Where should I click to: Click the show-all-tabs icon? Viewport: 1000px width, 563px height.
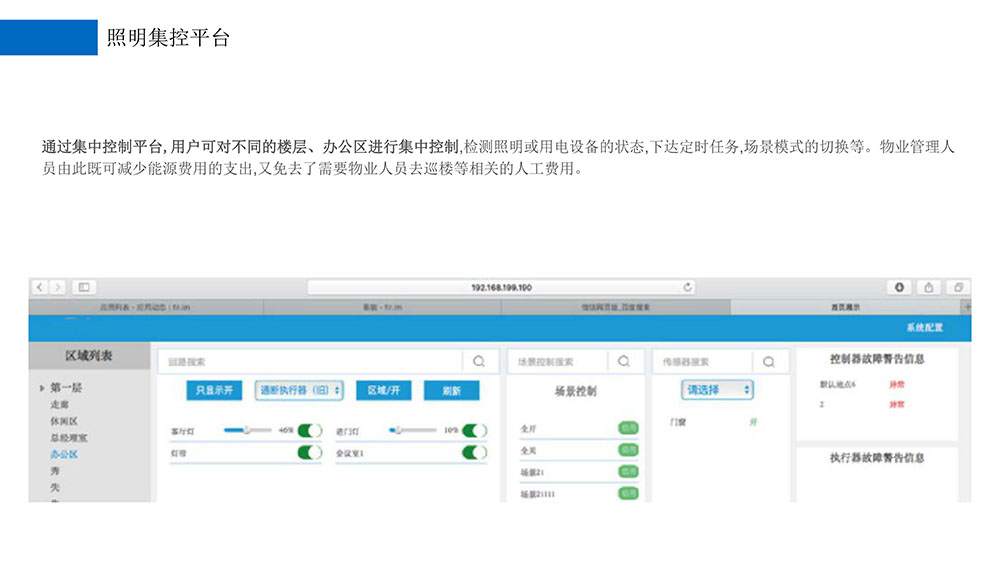coord(957,288)
